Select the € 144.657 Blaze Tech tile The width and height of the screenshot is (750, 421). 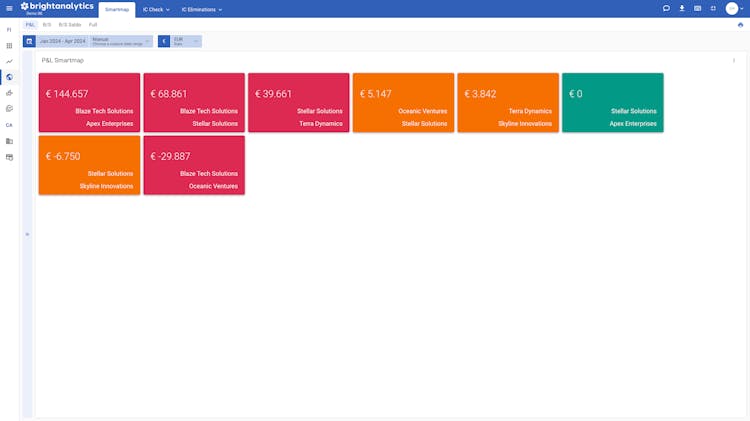coord(89,102)
